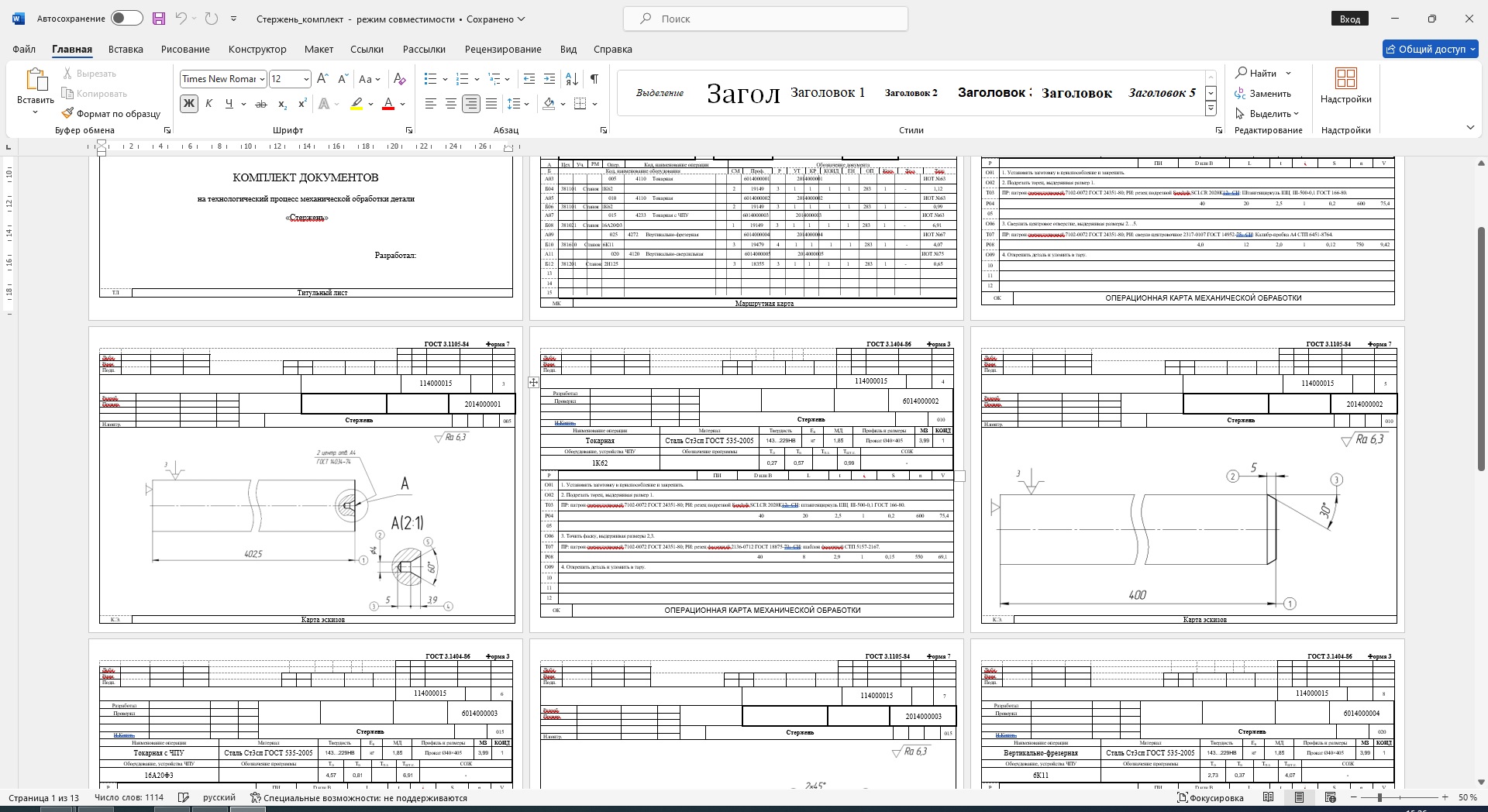
Task: Click the Save icon in title bar
Action: pos(159,19)
